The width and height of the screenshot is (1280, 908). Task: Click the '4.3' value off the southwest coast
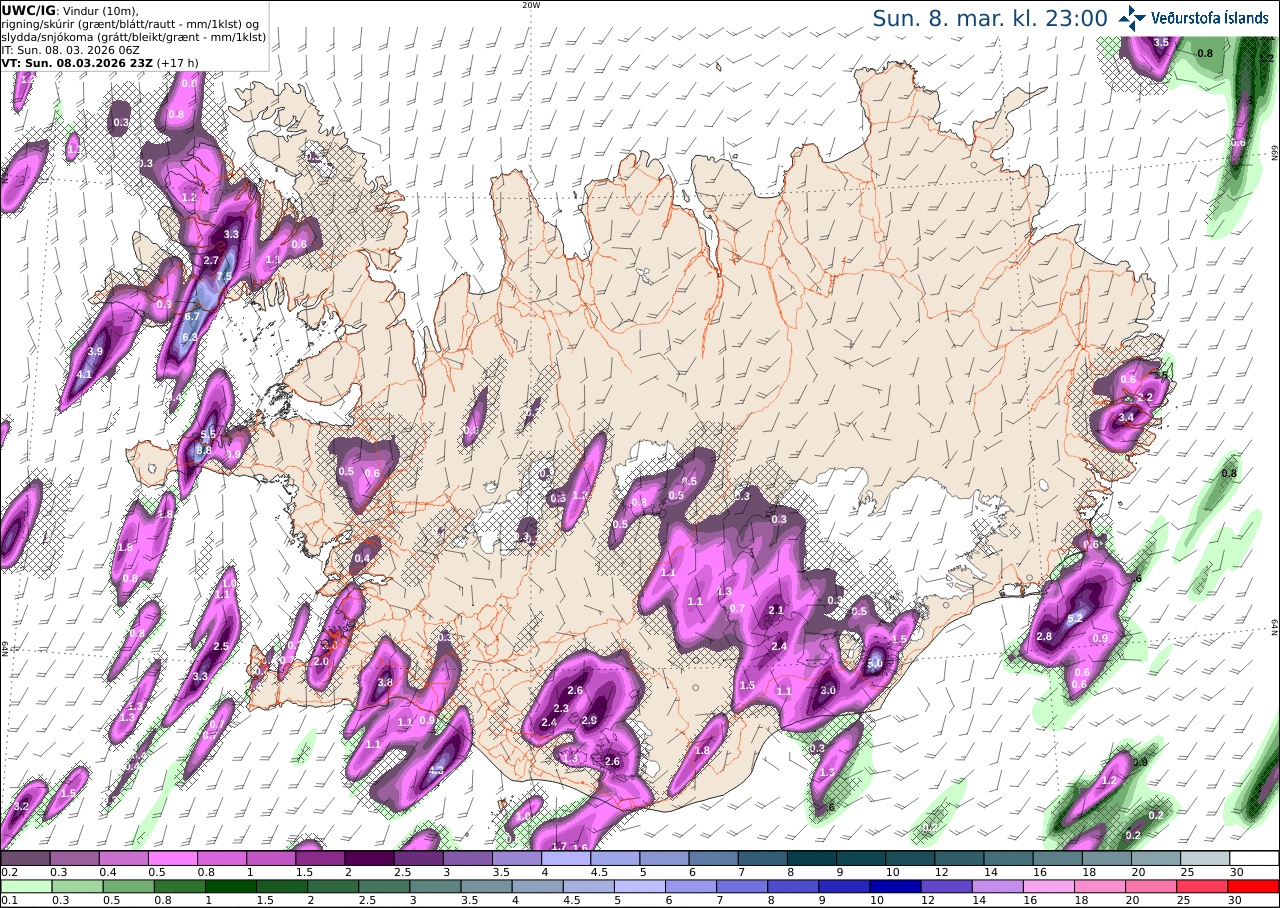tap(437, 770)
